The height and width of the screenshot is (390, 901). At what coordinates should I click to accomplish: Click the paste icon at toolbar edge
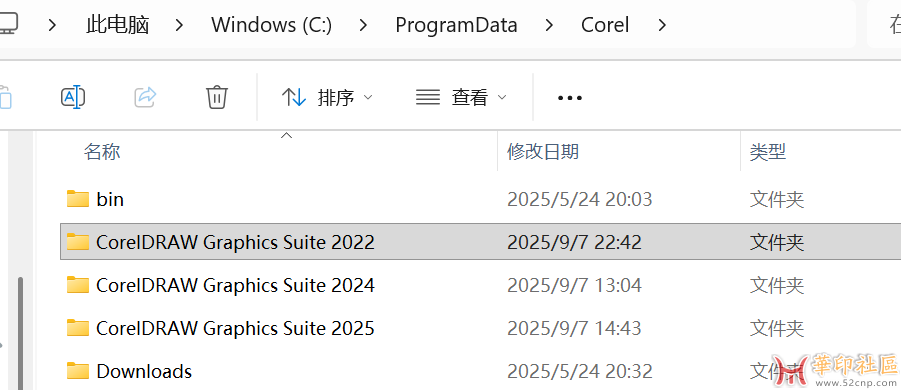click(x=5, y=97)
